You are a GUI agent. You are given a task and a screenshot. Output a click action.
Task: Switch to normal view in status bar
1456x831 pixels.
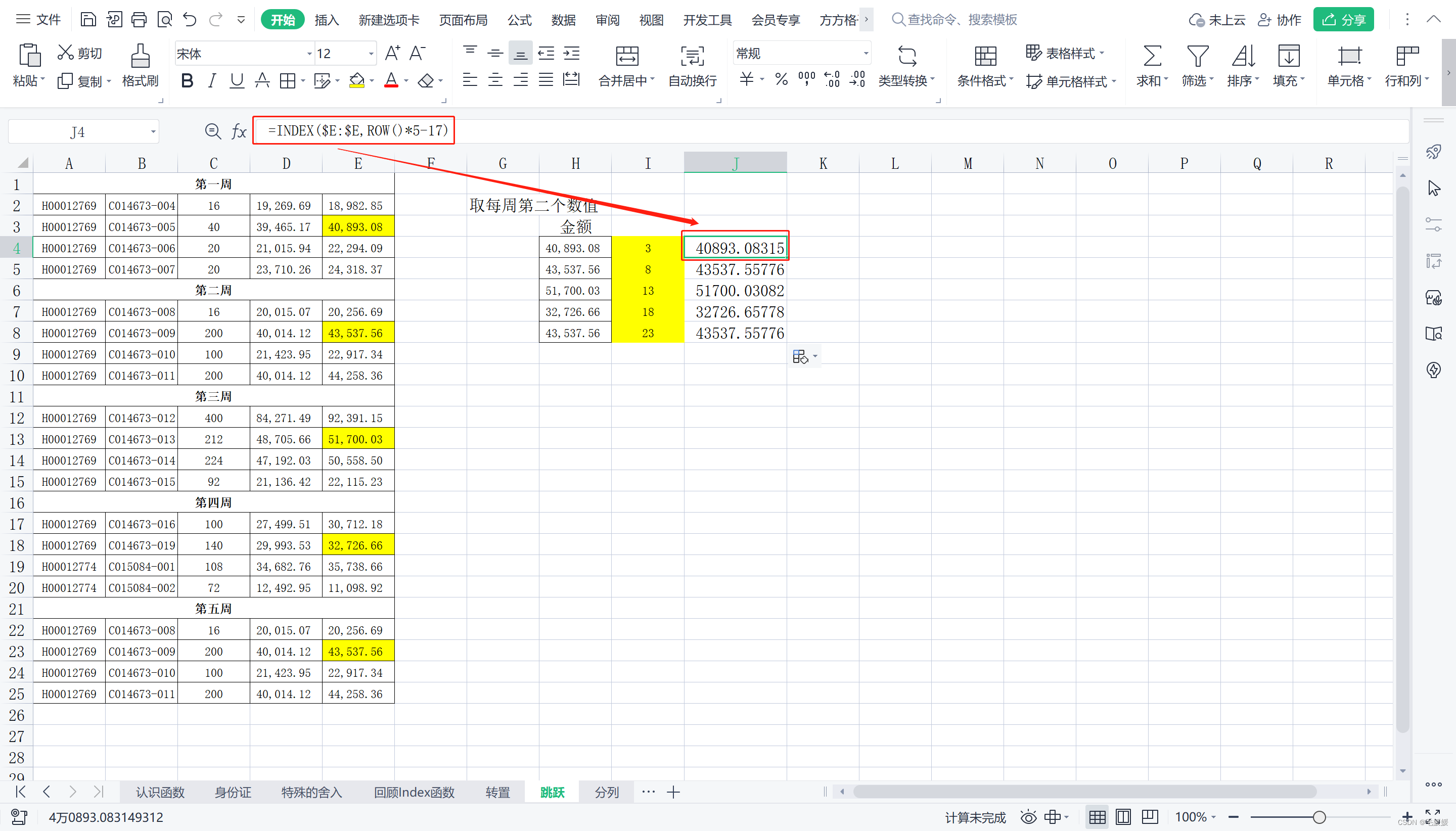[1097, 817]
